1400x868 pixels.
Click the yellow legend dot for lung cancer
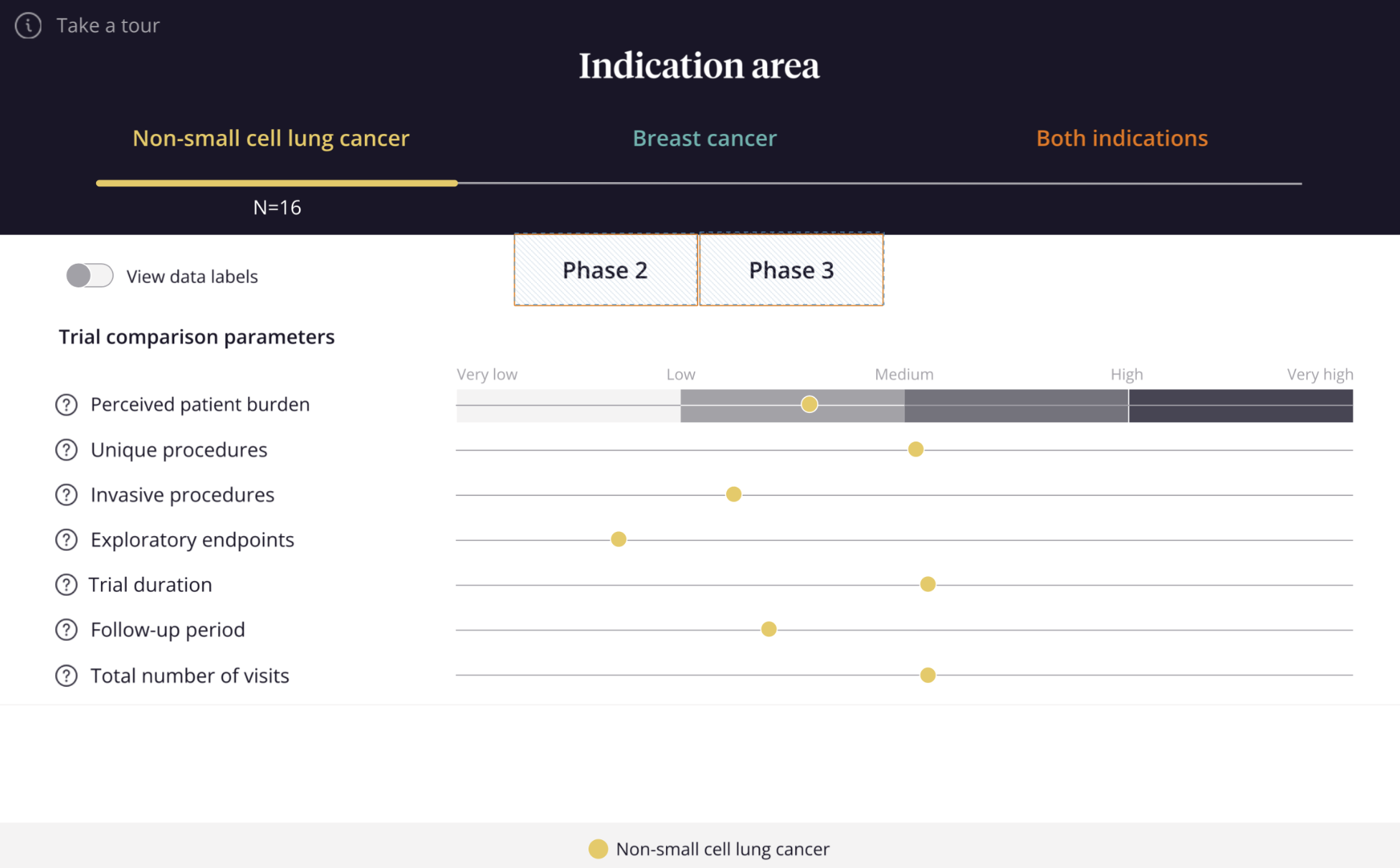click(598, 849)
